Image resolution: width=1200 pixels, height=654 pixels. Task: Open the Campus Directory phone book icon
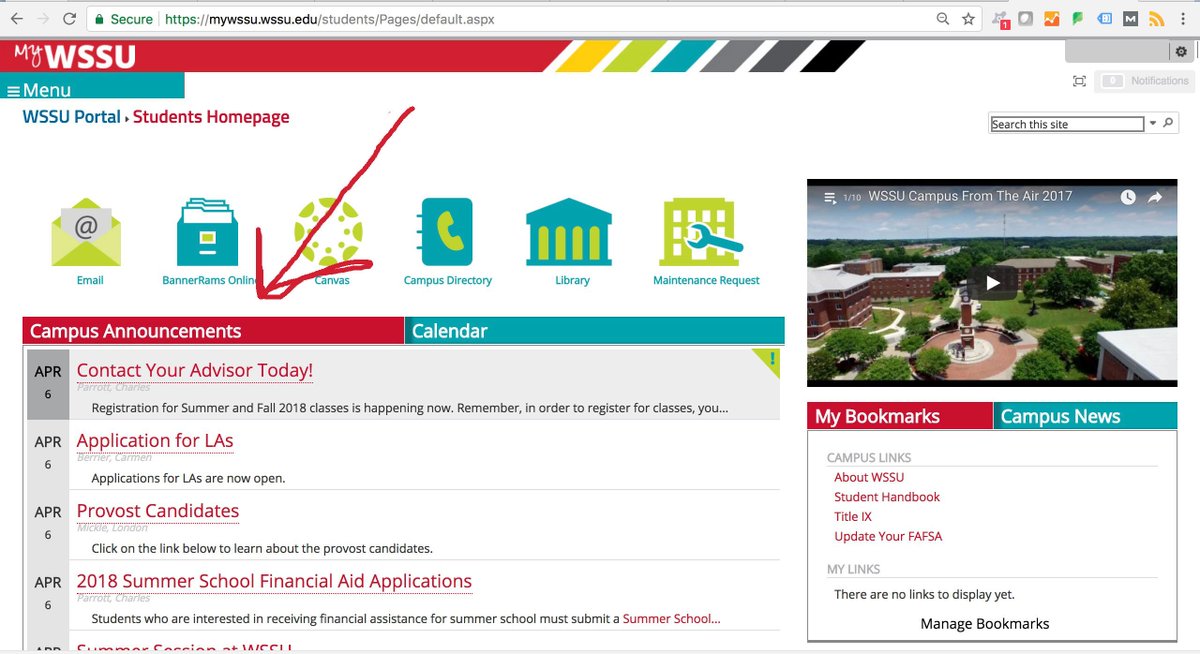[447, 232]
